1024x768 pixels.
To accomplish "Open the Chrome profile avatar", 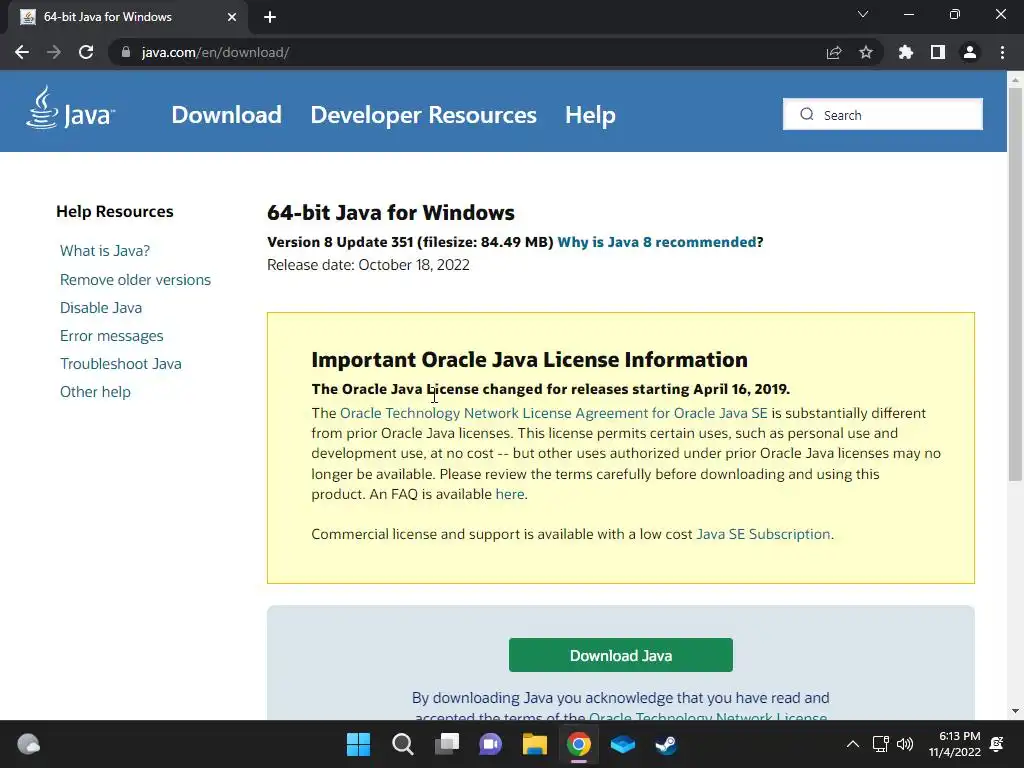I will pyautogui.click(x=970, y=52).
